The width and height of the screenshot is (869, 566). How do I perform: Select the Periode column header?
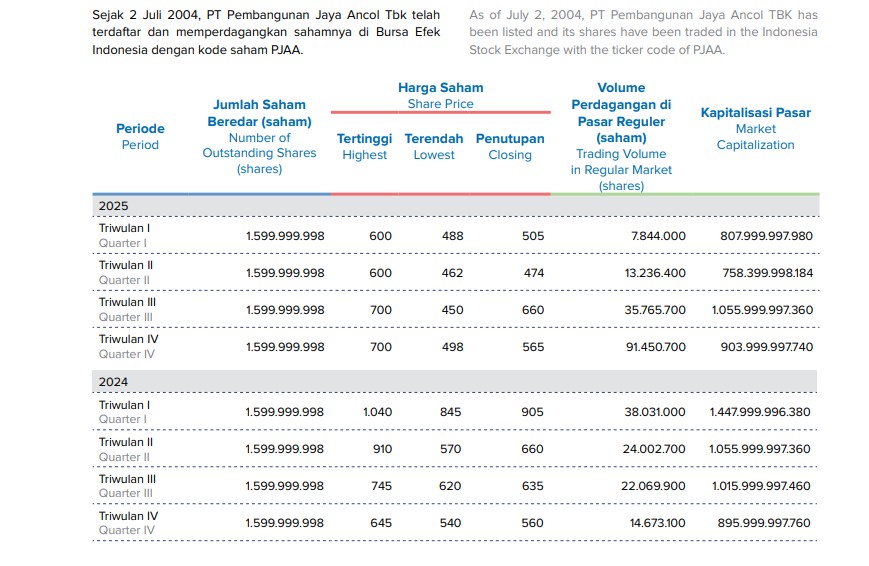pos(140,136)
